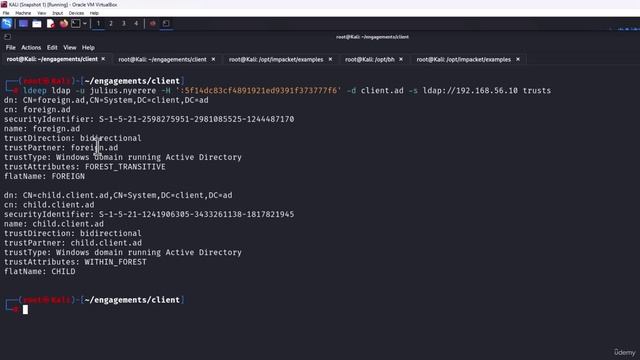Click the red application icon in the panel

click(x=153, y=24)
